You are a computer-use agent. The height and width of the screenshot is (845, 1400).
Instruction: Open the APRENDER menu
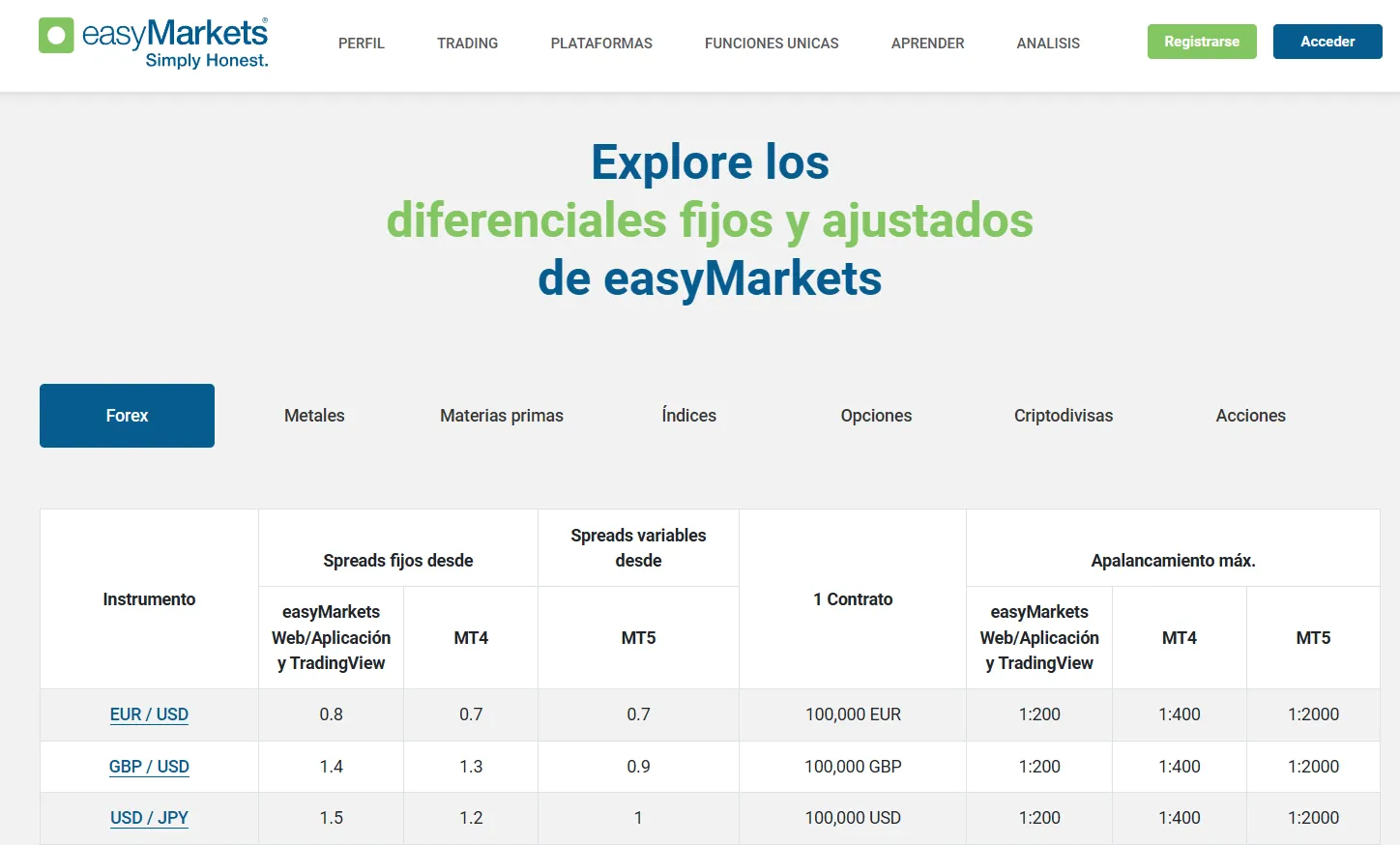[928, 44]
